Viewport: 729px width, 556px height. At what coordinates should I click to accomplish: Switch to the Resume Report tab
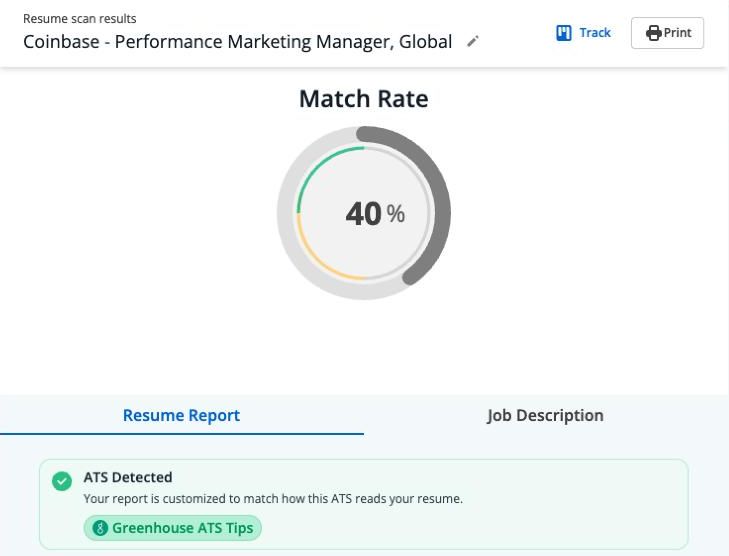(x=182, y=415)
